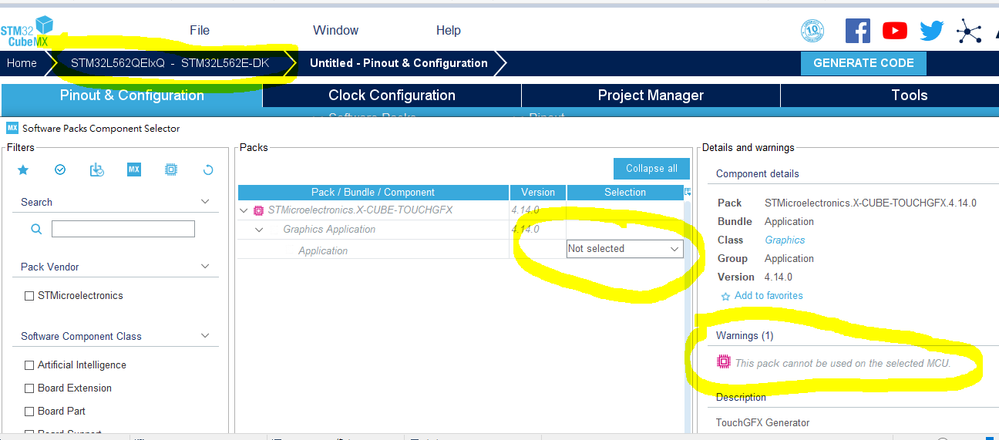
Task: Collapse the Search filter section
Action: [x=205, y=201]
